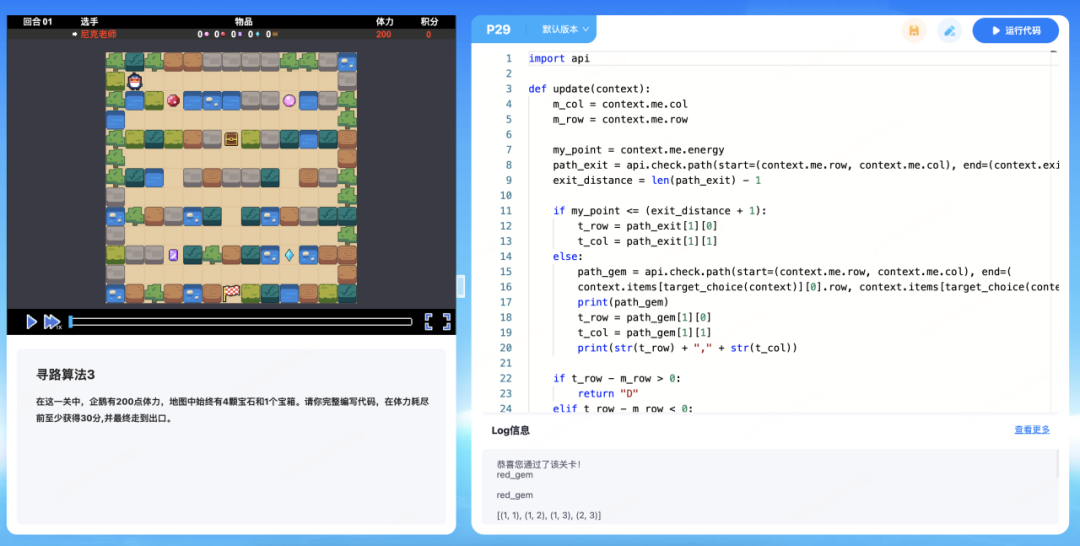Click the blue diamond on the map

[289, 255]
